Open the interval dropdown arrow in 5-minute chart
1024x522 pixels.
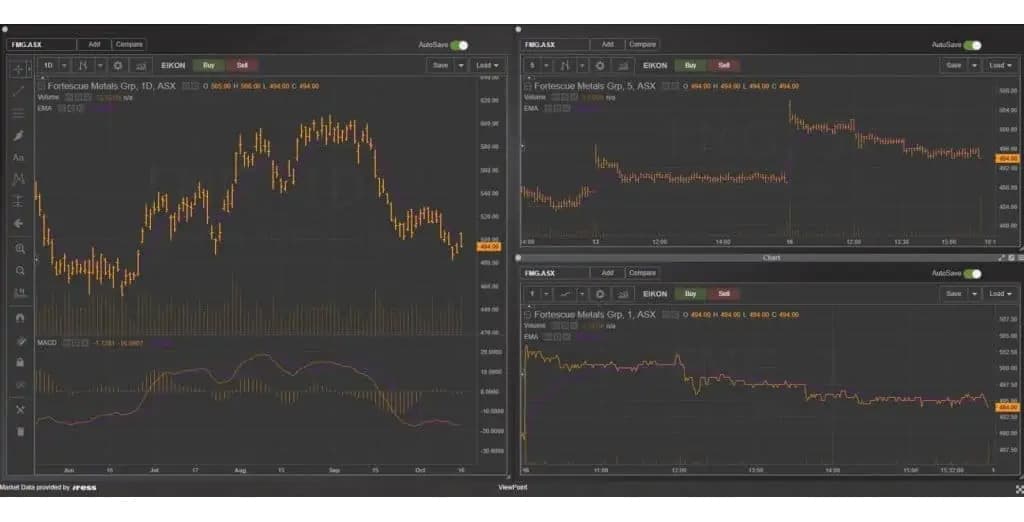[546, 65]
